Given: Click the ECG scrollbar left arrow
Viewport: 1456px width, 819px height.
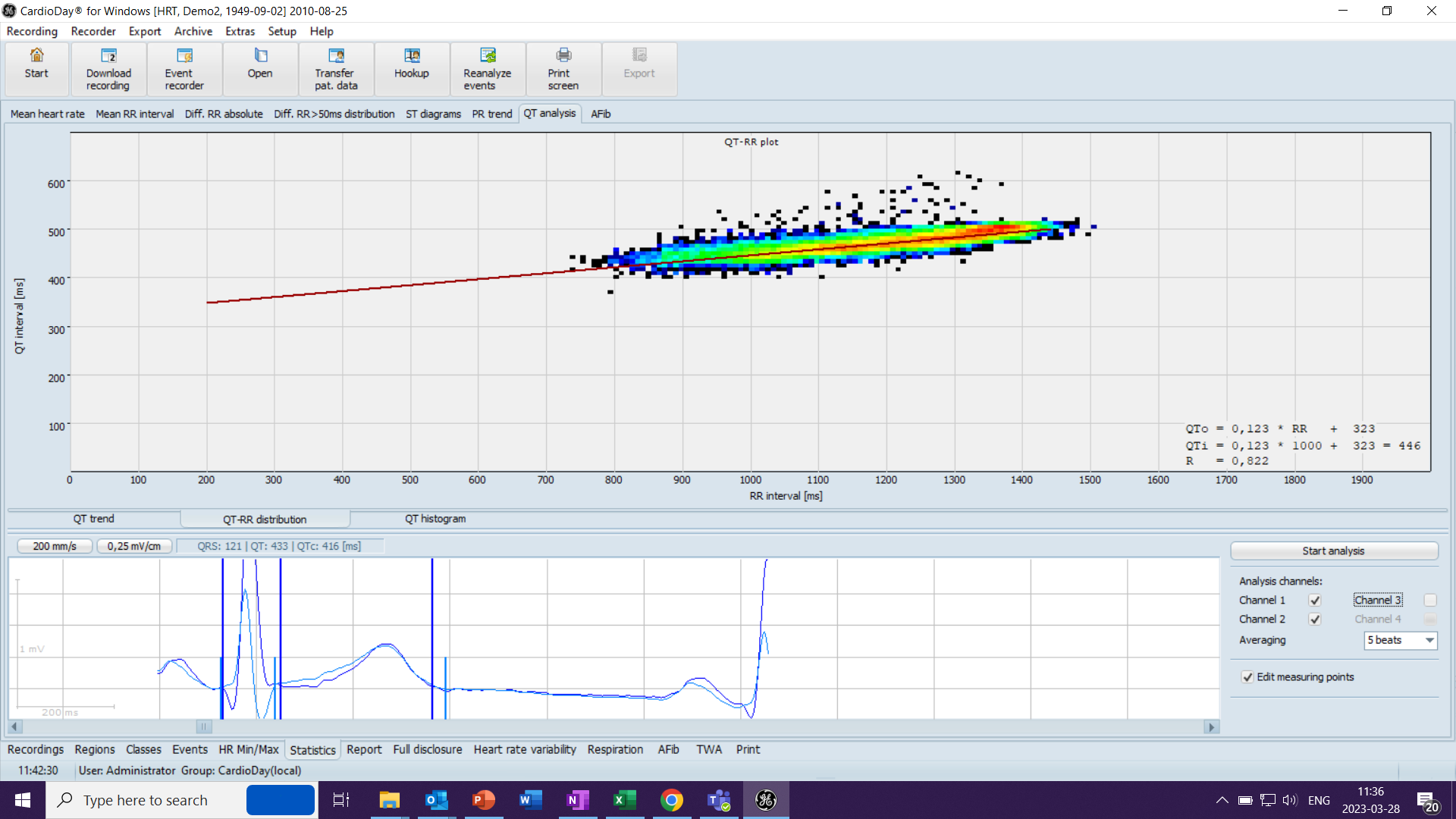Looking at the screenshot, I should click(14, 727).
